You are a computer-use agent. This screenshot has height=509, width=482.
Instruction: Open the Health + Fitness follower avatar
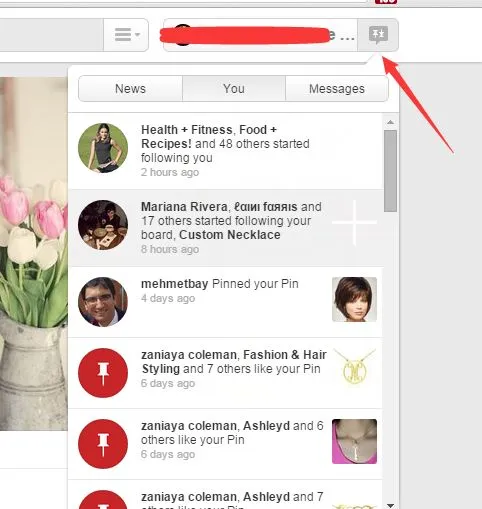pyautogui.click(x=103, y=148)
